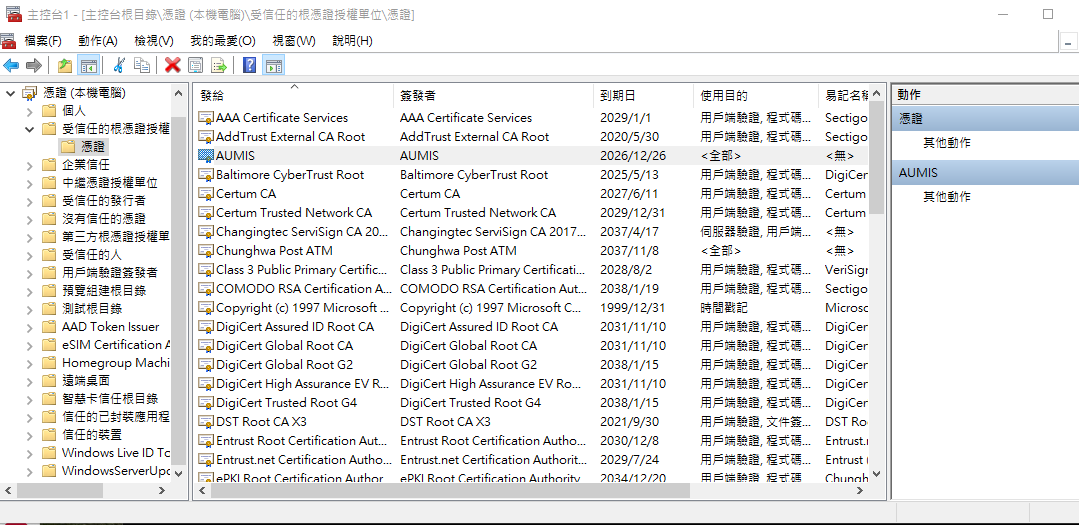The height and width of the screenshot is (525, 1079).
Task: Collapse the 受信任的根憑證授權 node
Action: point(29,129)
